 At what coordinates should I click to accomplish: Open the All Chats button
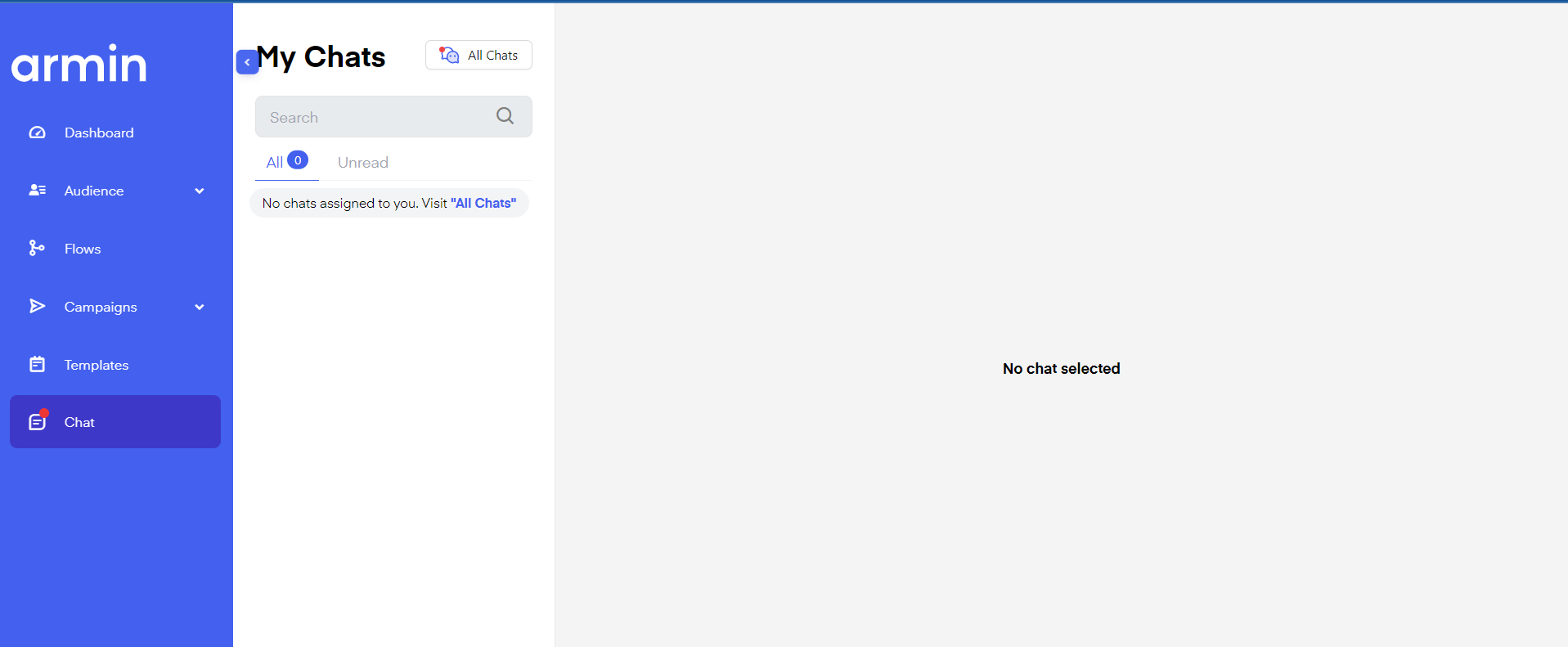click(x=478, y=55)
